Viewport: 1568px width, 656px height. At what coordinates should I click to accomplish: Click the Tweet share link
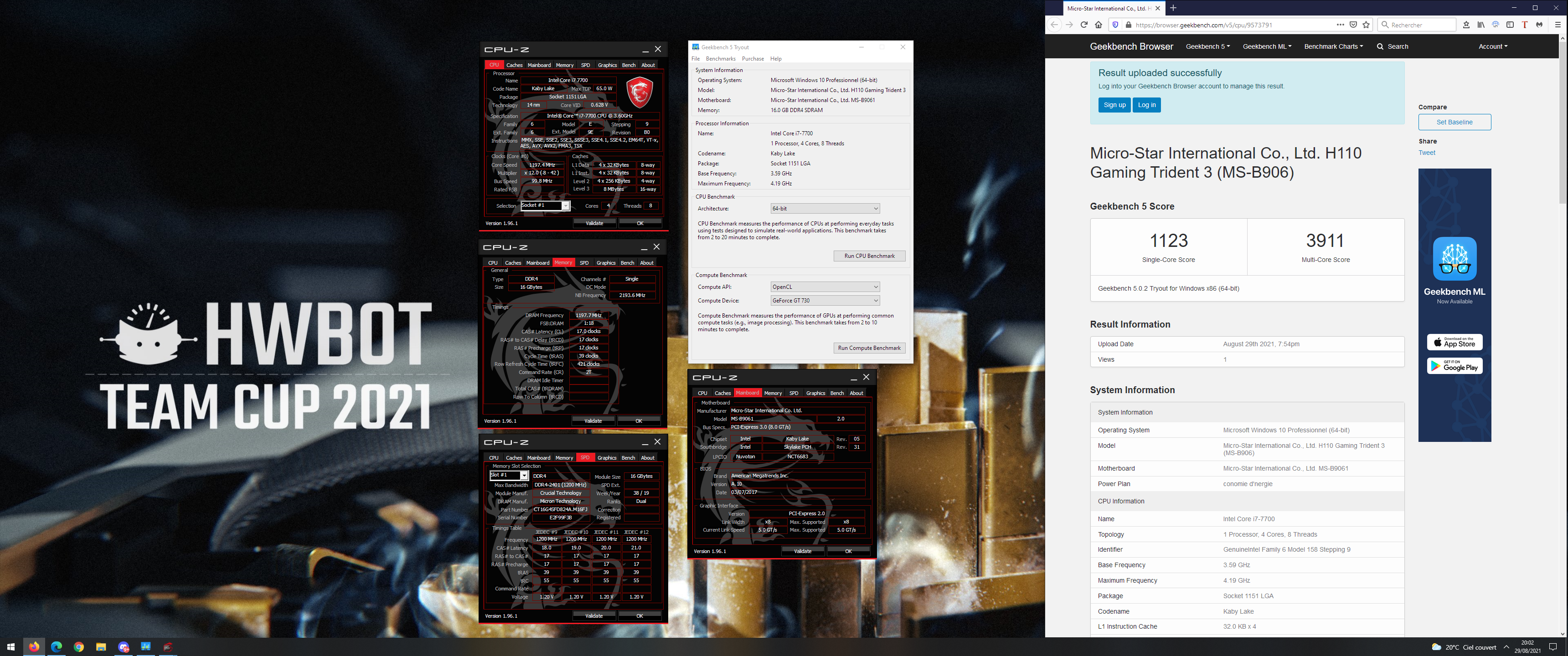tap(1427, 153)
